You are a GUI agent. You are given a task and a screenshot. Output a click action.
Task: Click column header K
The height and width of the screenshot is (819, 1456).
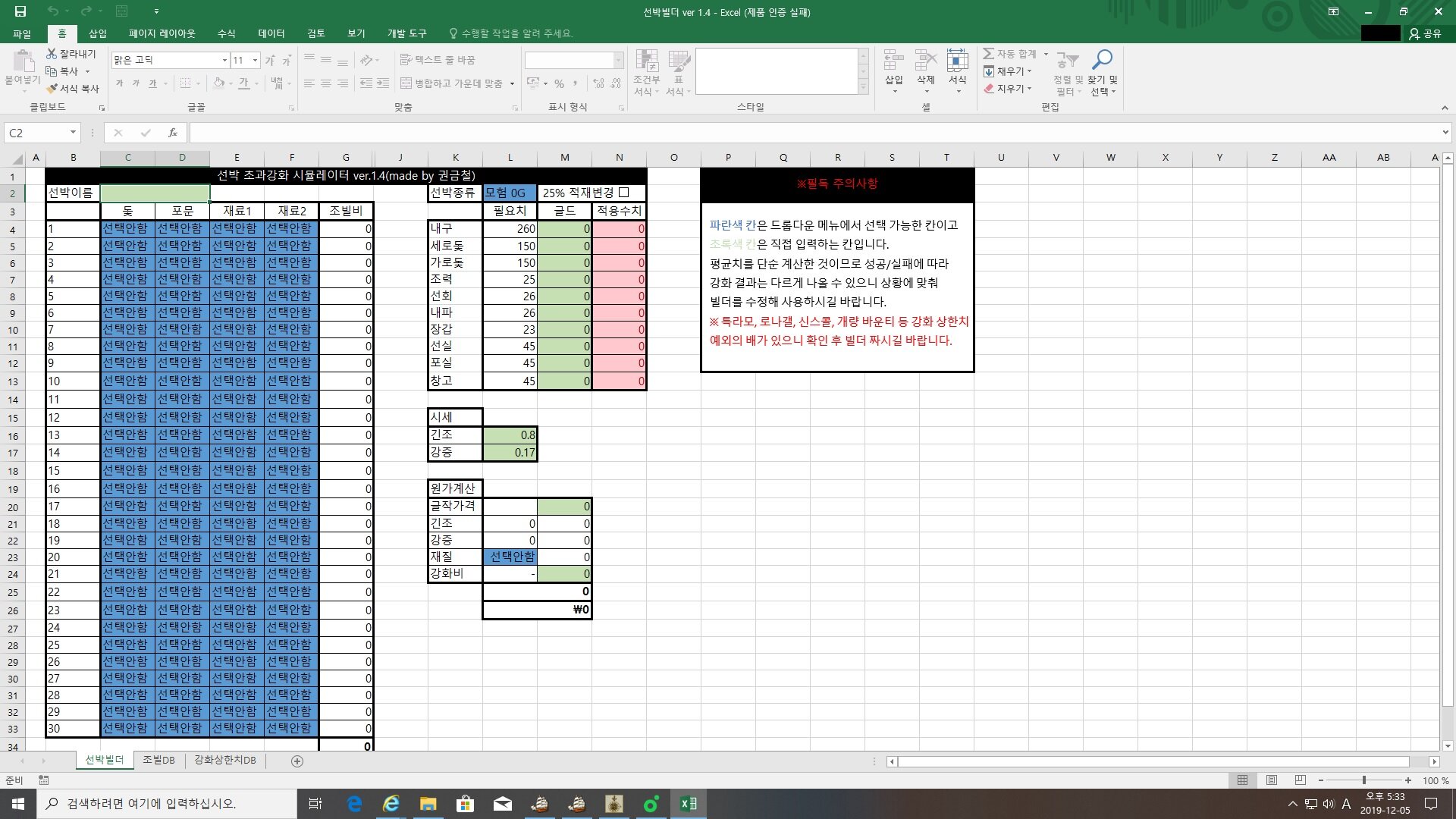click(455, 158)
